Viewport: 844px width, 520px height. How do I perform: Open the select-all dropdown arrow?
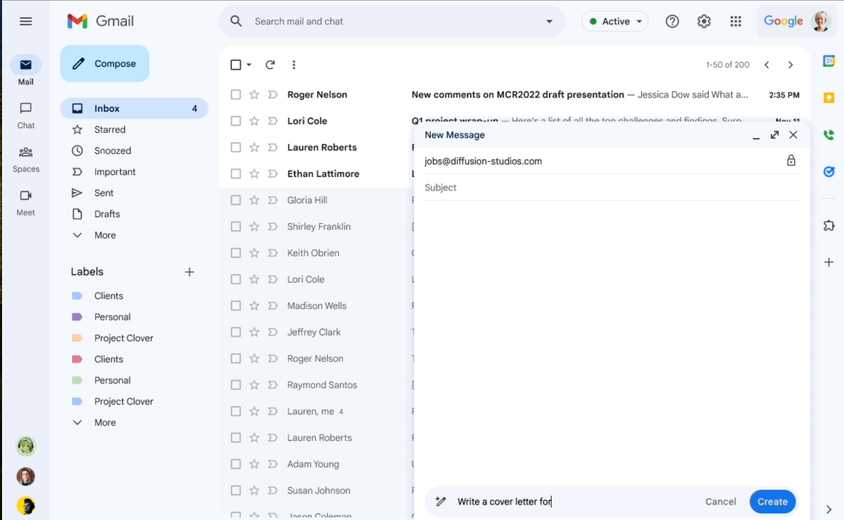[x=249, y=65]
